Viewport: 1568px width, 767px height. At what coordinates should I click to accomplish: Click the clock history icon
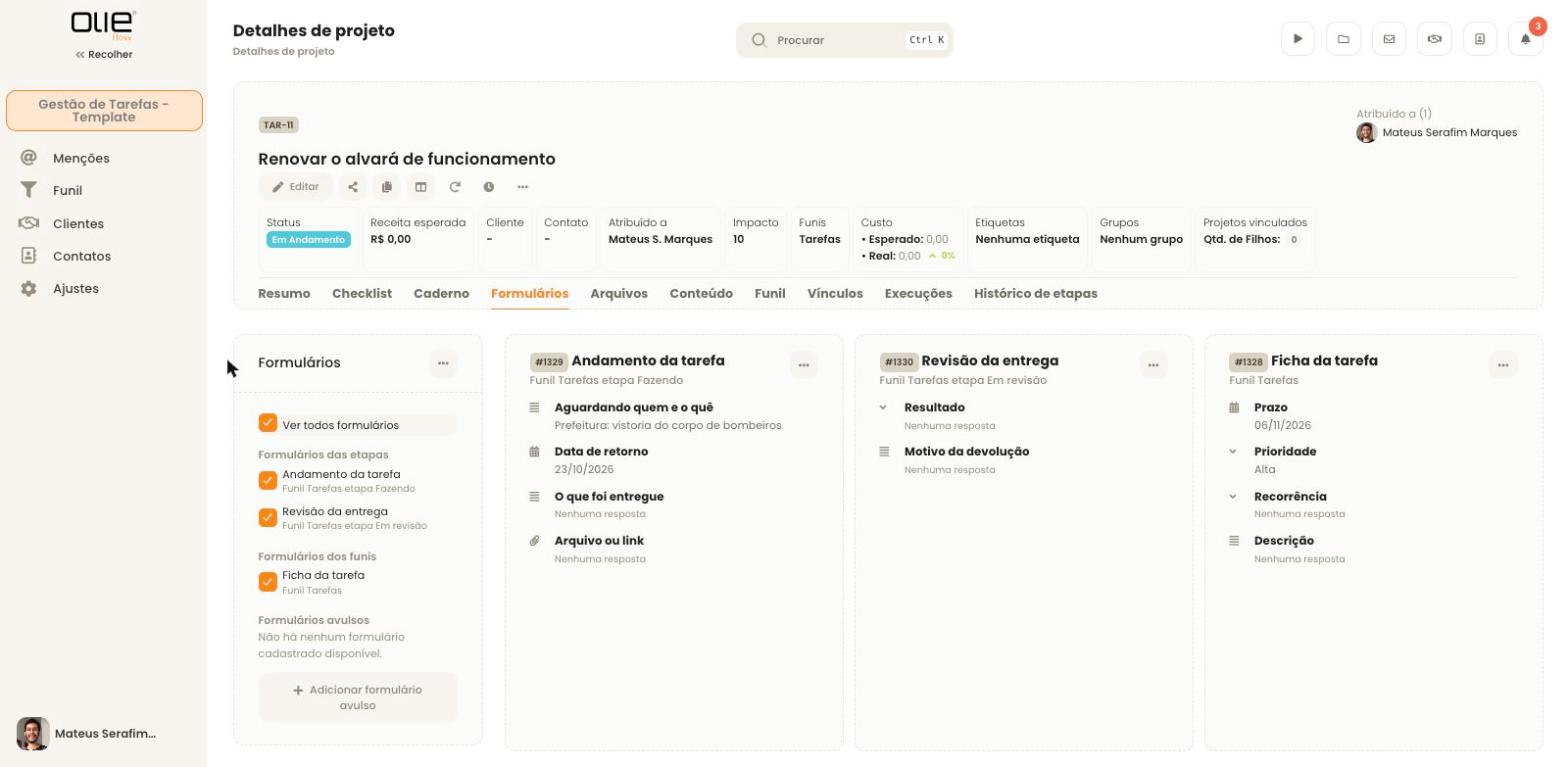click(488, 187)
